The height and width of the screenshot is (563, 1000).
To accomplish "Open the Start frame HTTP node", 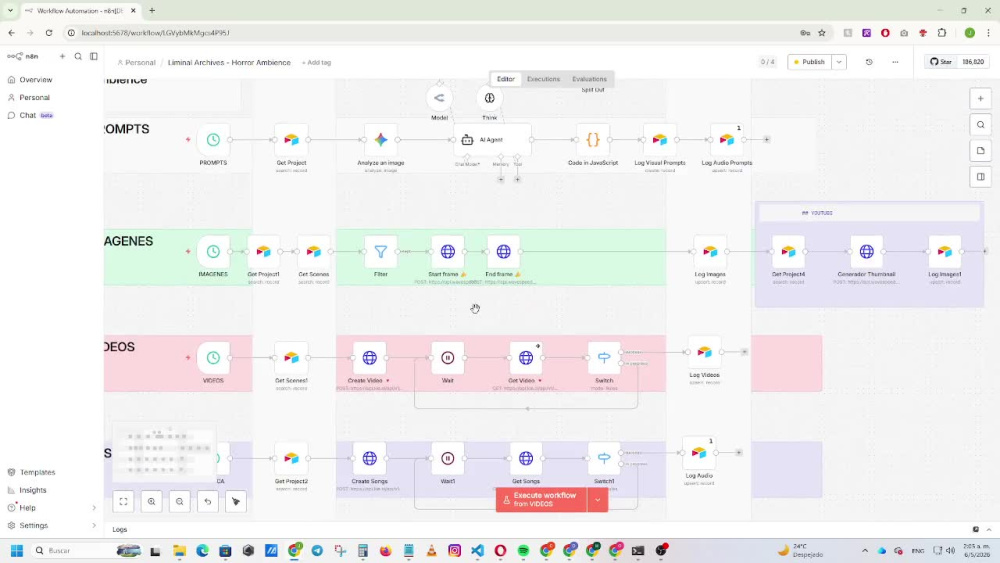I will (x=448, y=251).
